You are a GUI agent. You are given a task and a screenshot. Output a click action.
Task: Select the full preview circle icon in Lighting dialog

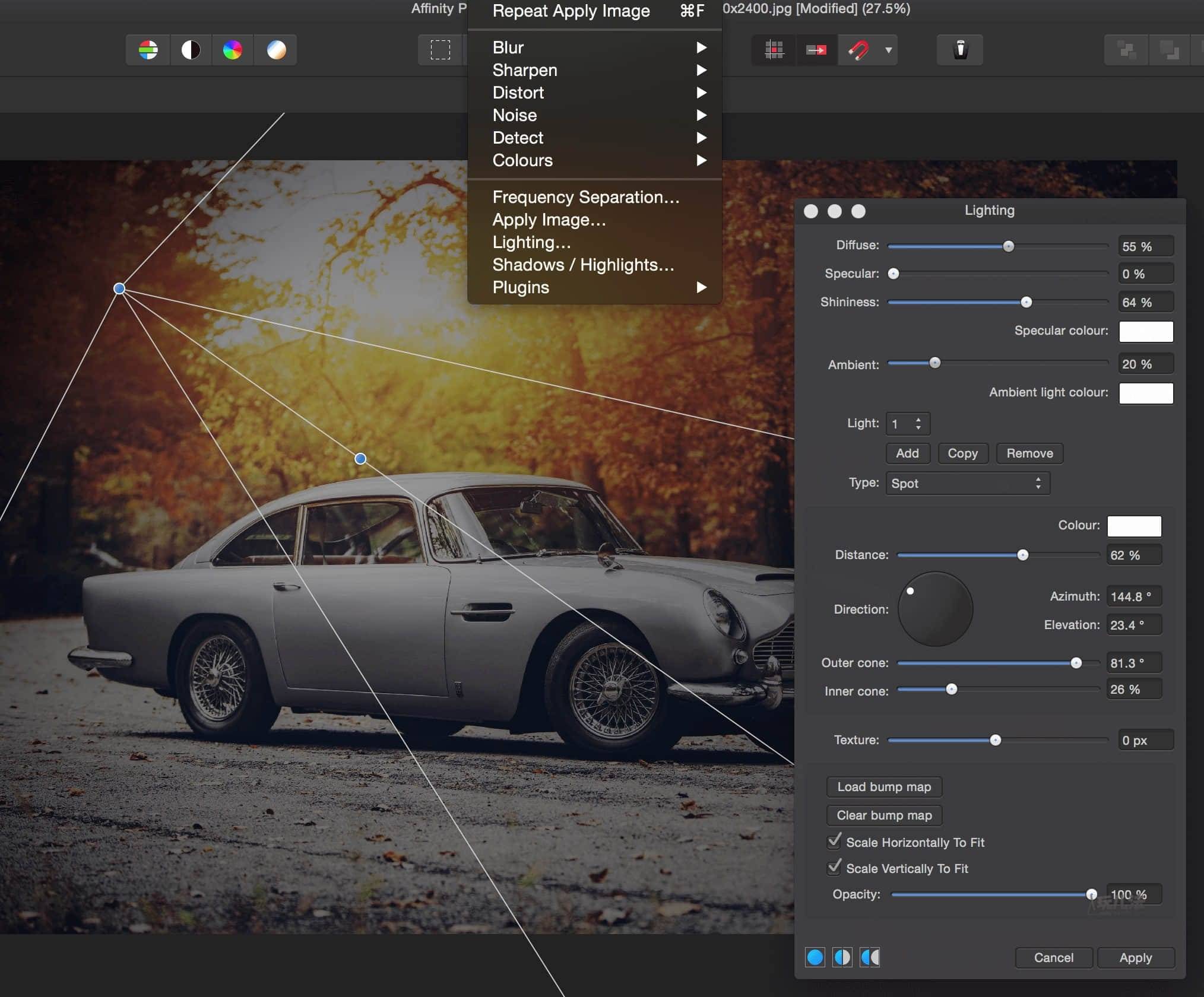pos(815,957)
